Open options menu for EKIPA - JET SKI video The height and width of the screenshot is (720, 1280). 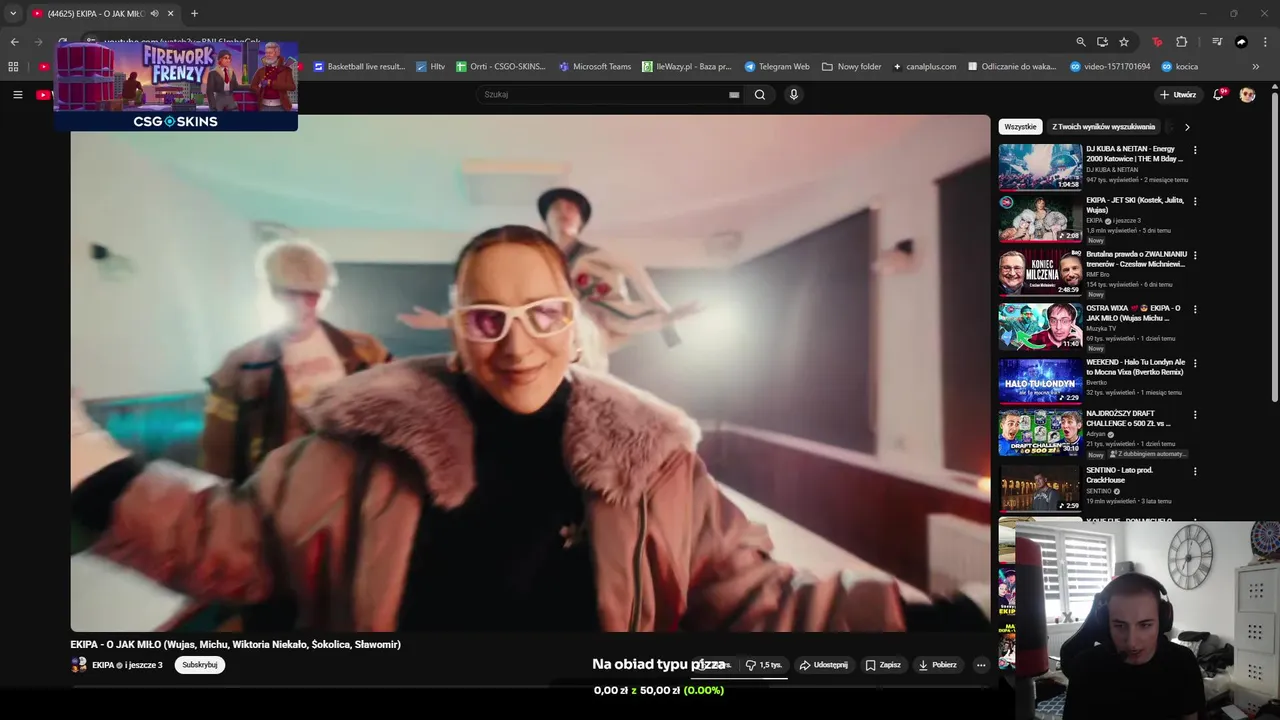point(1195,202)
